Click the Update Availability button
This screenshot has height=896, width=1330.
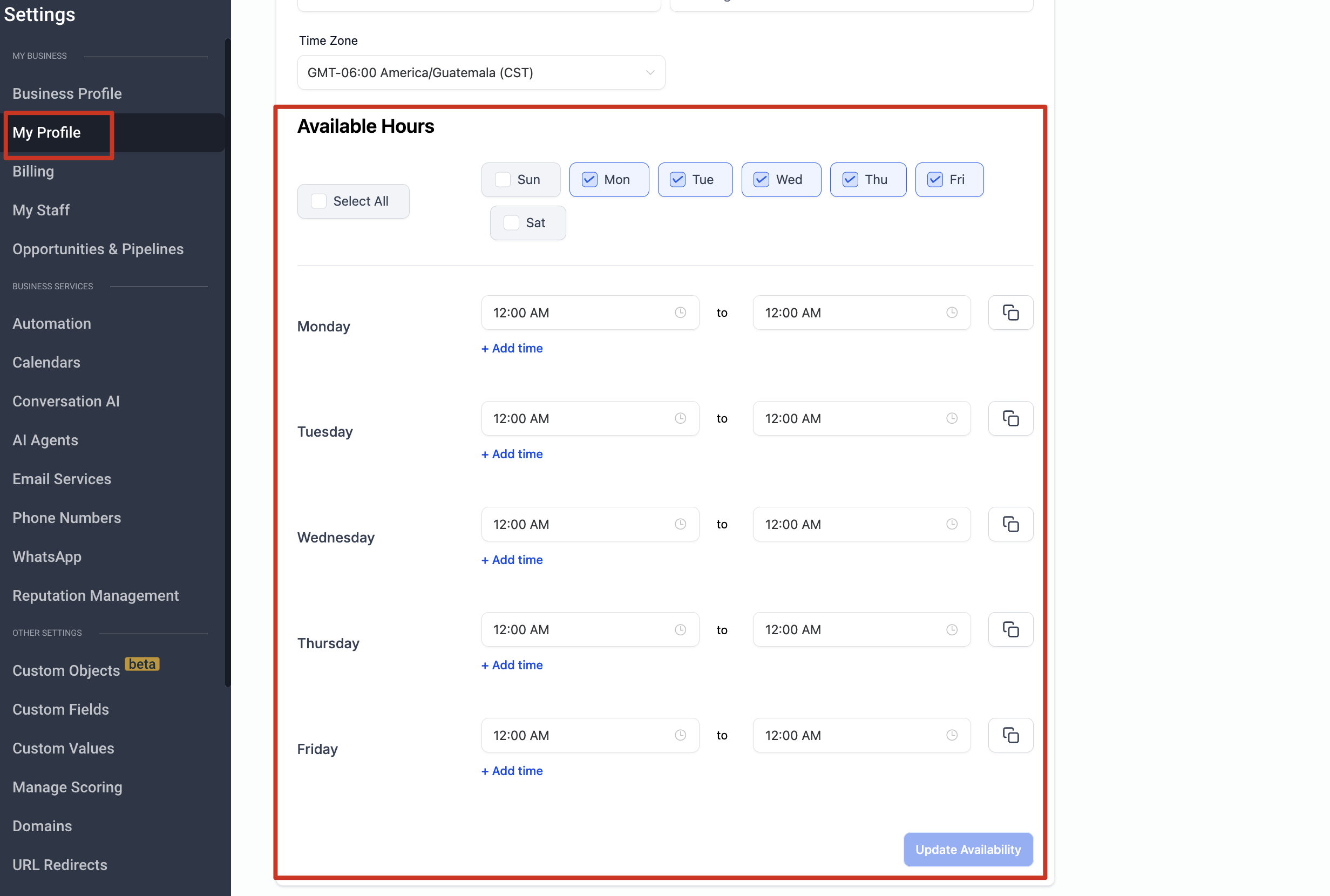pos(967,849)
